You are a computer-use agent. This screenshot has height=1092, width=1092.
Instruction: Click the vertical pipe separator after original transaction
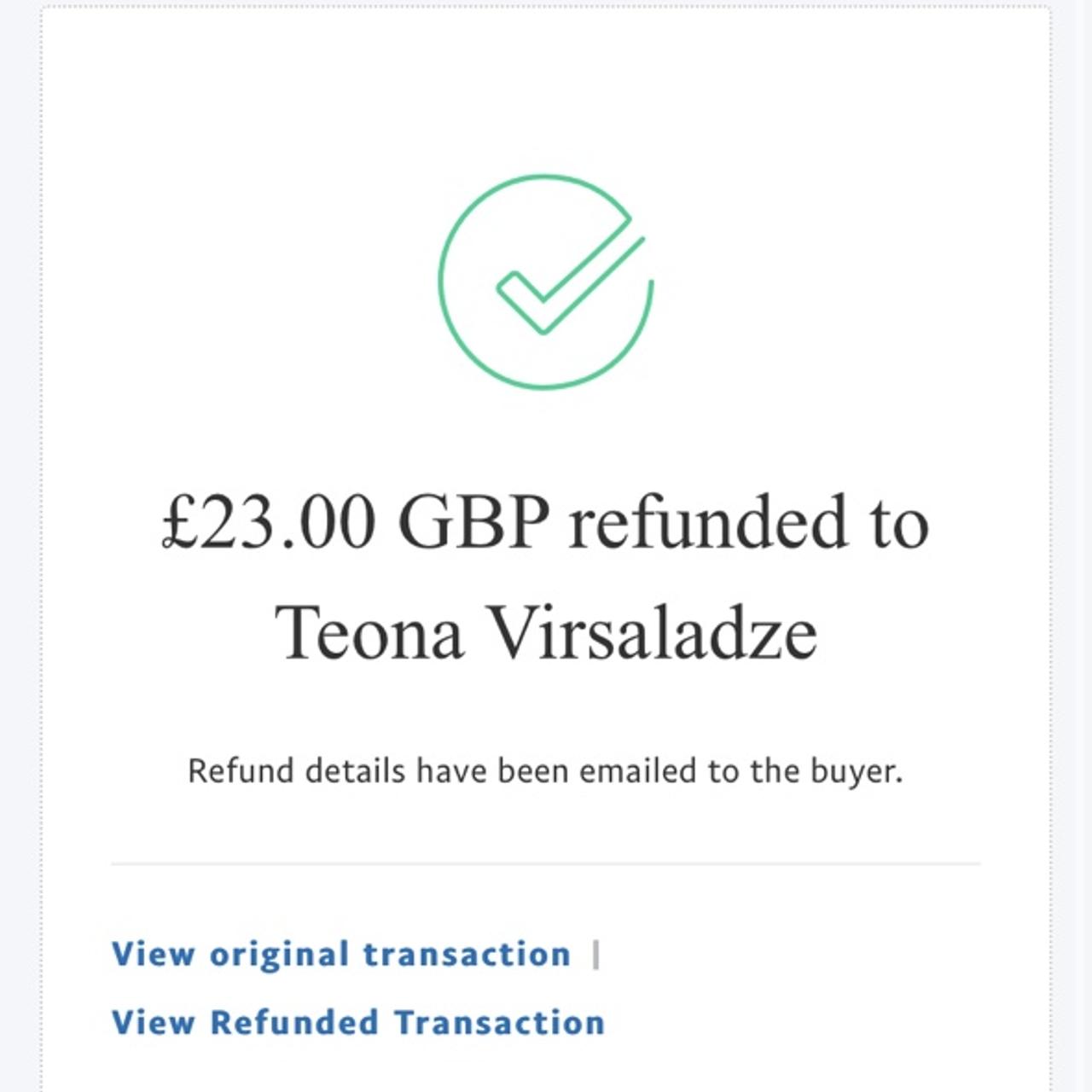(x=596, y=955)
